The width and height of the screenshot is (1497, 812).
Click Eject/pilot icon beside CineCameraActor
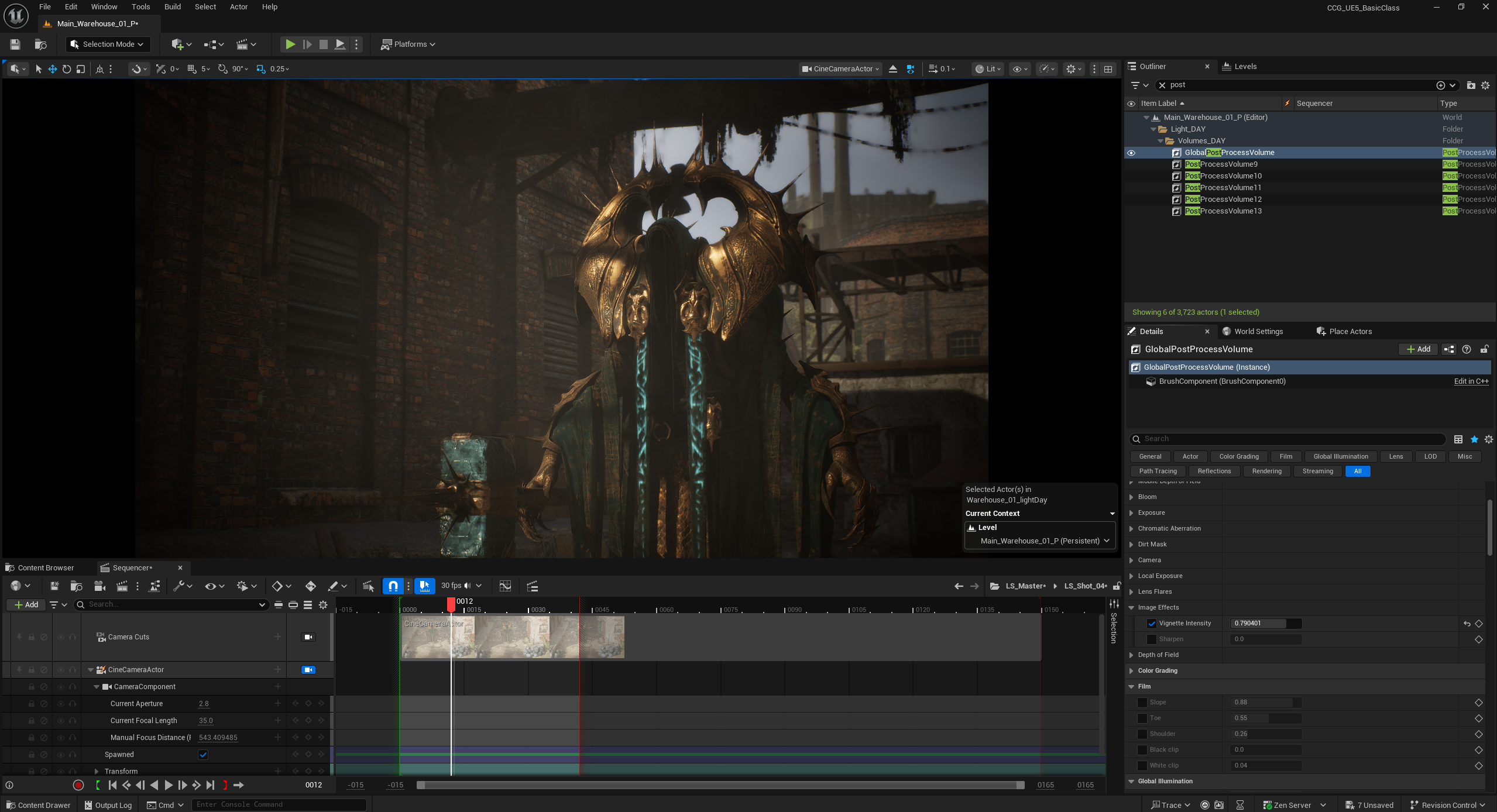pos(893,69)
